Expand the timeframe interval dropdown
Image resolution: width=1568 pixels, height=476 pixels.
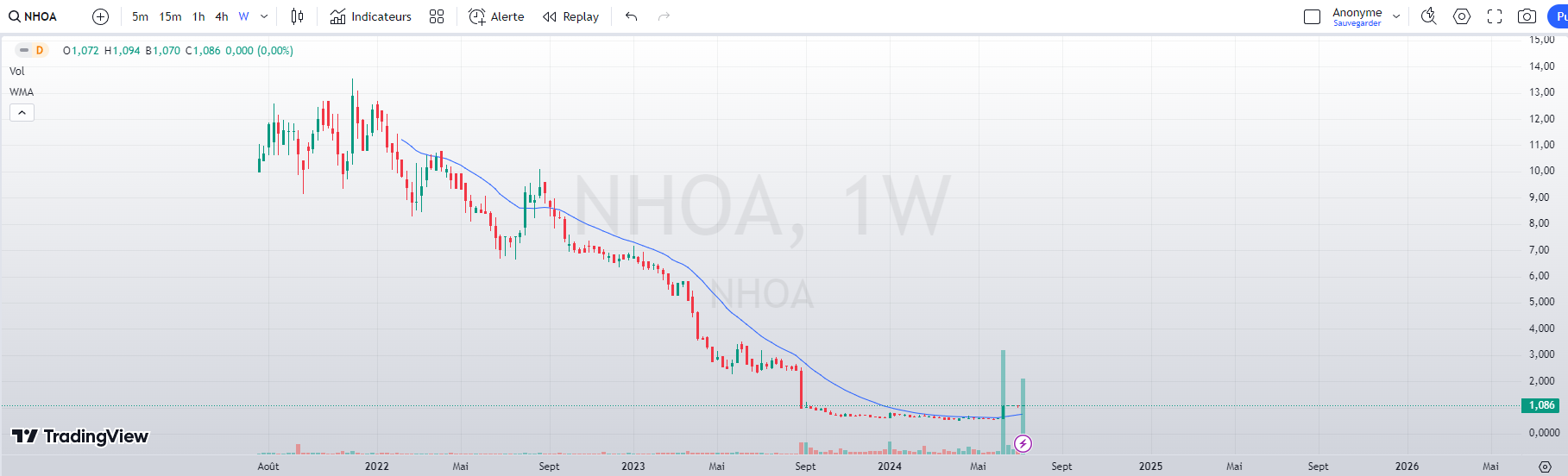coord(264,16)
